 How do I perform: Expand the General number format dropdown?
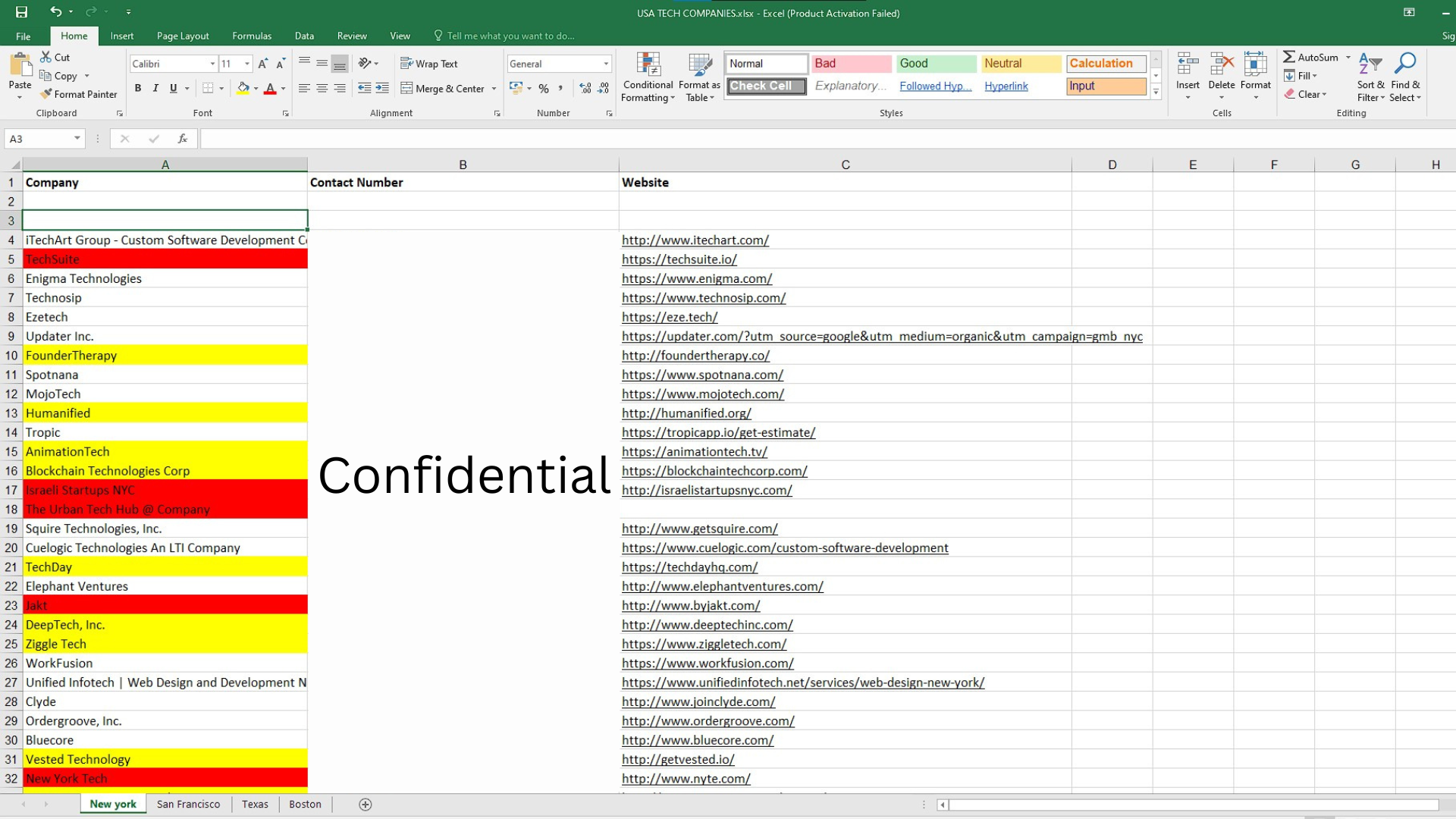pos(606,64)
